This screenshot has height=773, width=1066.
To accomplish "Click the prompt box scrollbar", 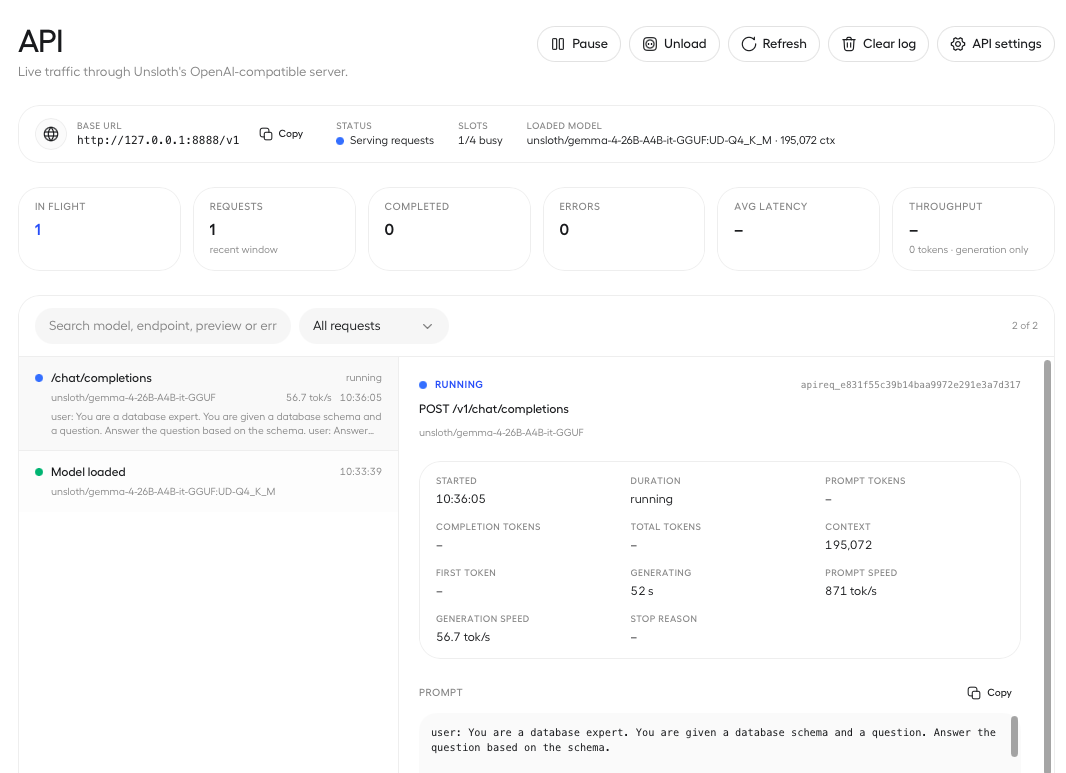I will pyautogui.click(x=1014, y=736).
